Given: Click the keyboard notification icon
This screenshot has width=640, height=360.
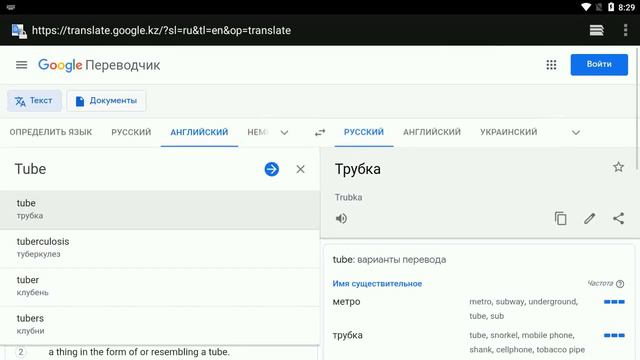Looking at the screenshot, I should pyautogui.click(x=11, y=7).
